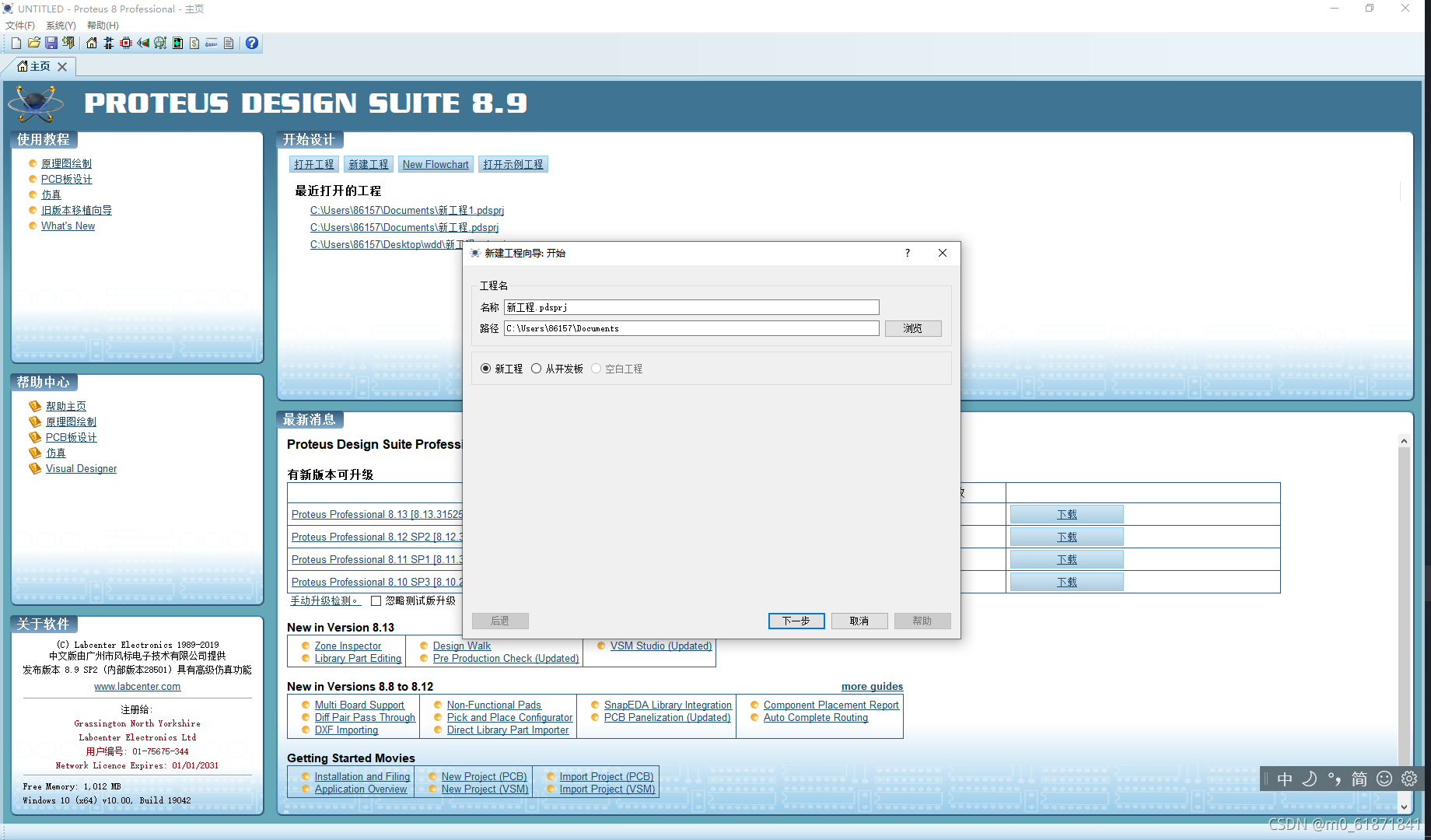Viewport: 1431px width, 840px height.
Task: Open the Auto Complete Routing link
Action: pyautogui.click(x=815, y=717)
